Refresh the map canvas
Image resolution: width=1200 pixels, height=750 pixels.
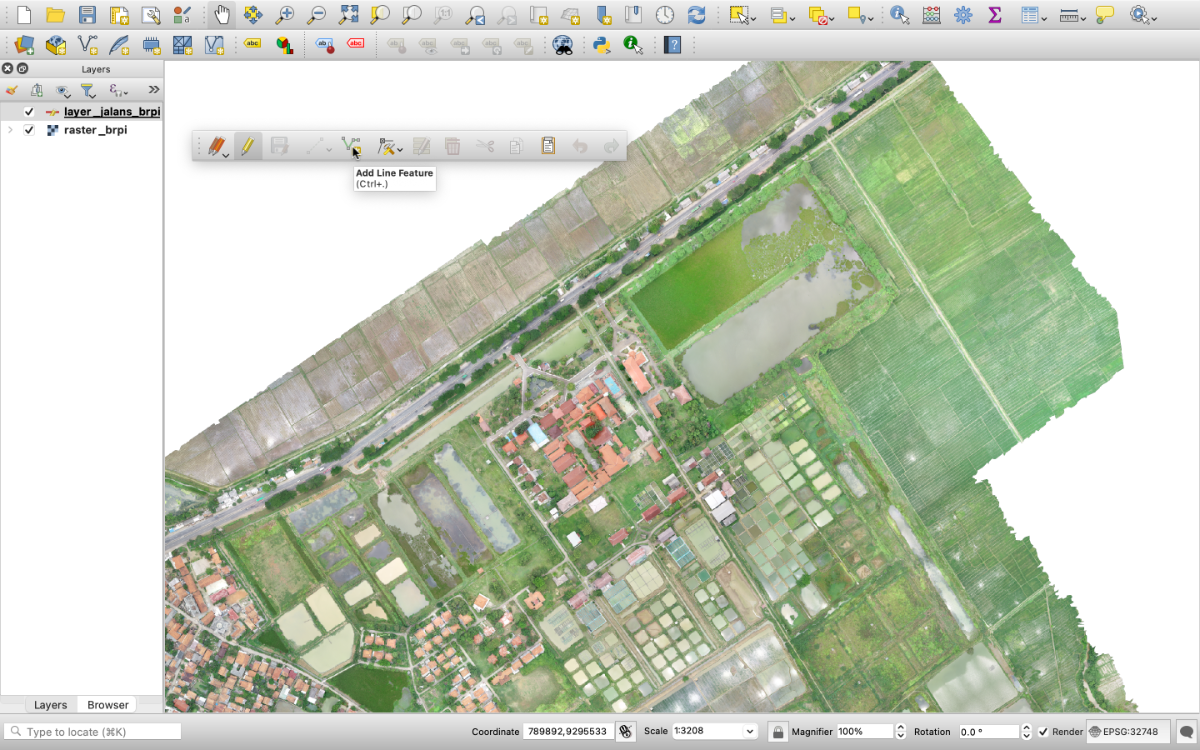[697, 15]
